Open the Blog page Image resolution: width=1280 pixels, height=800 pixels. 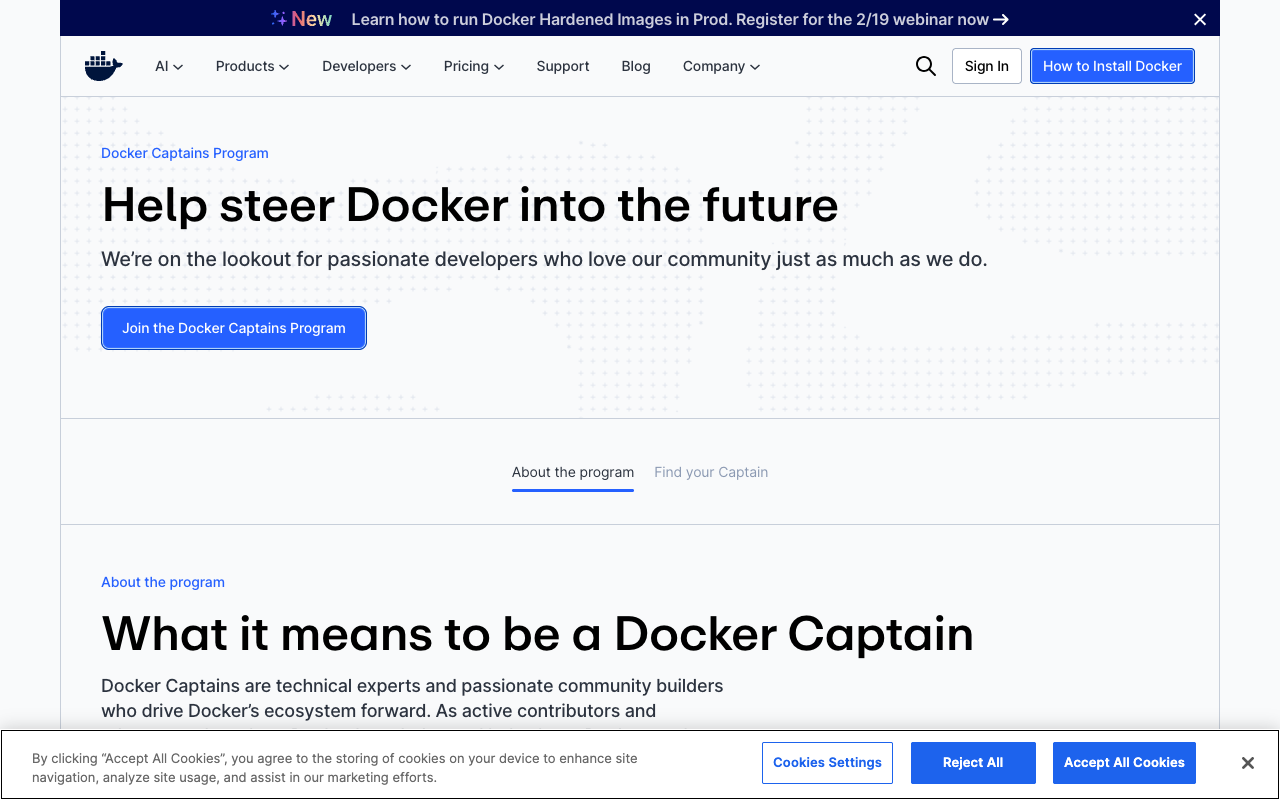click(x=635, y=66)
